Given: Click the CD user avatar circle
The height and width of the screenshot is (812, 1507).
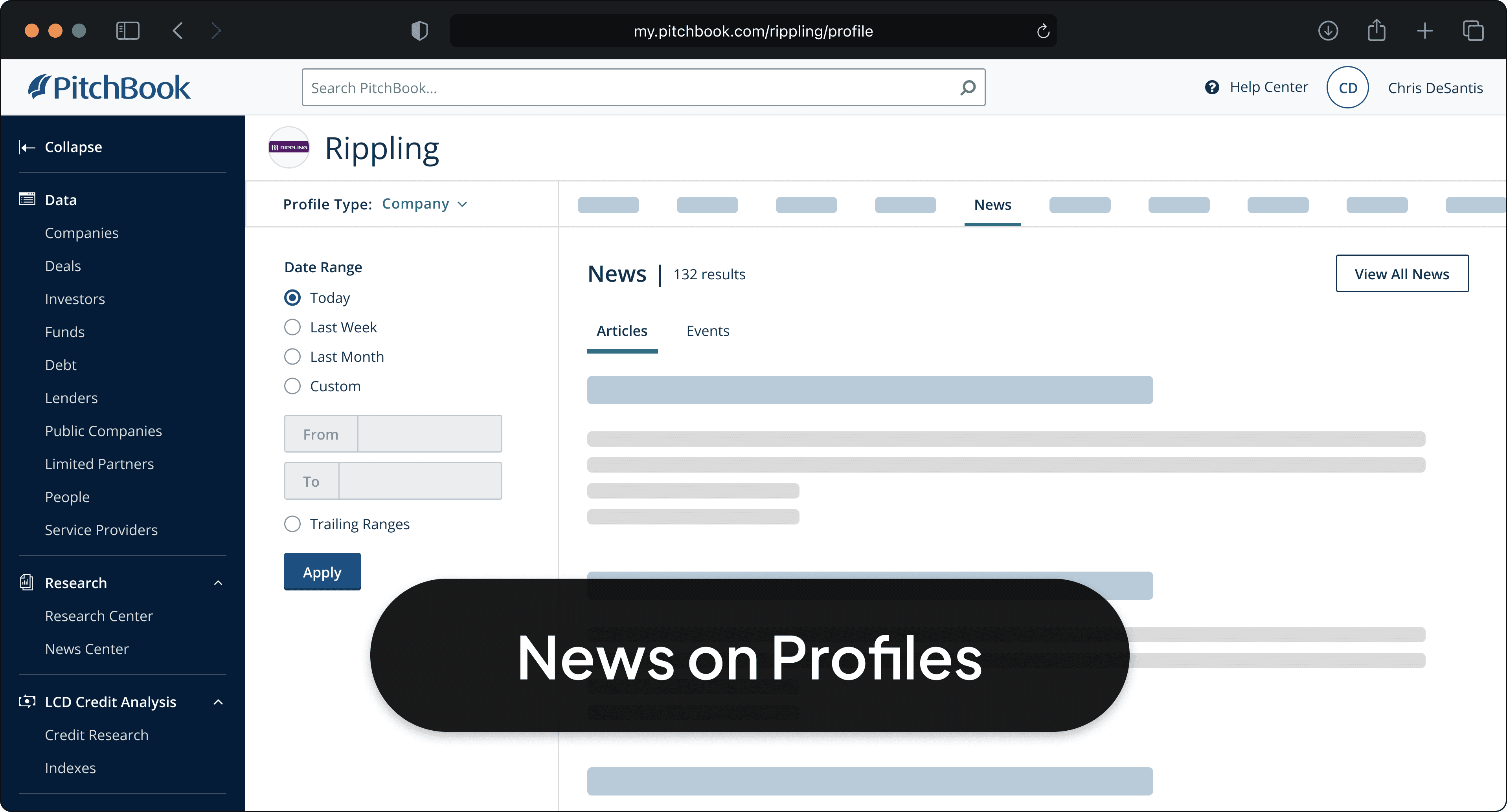Looking at the screenshot, I should point(1347,88).
